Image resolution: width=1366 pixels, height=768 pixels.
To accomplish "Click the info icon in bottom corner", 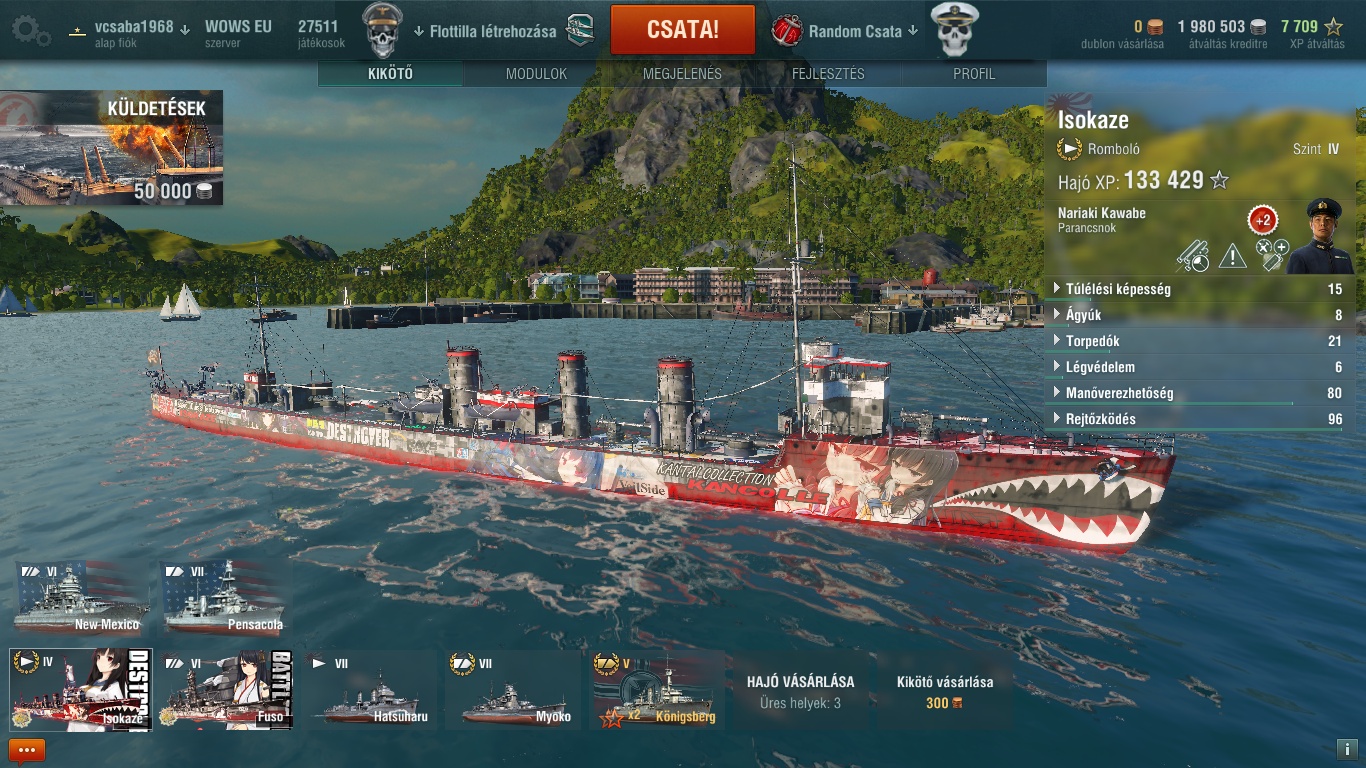I will (1345, 748).
